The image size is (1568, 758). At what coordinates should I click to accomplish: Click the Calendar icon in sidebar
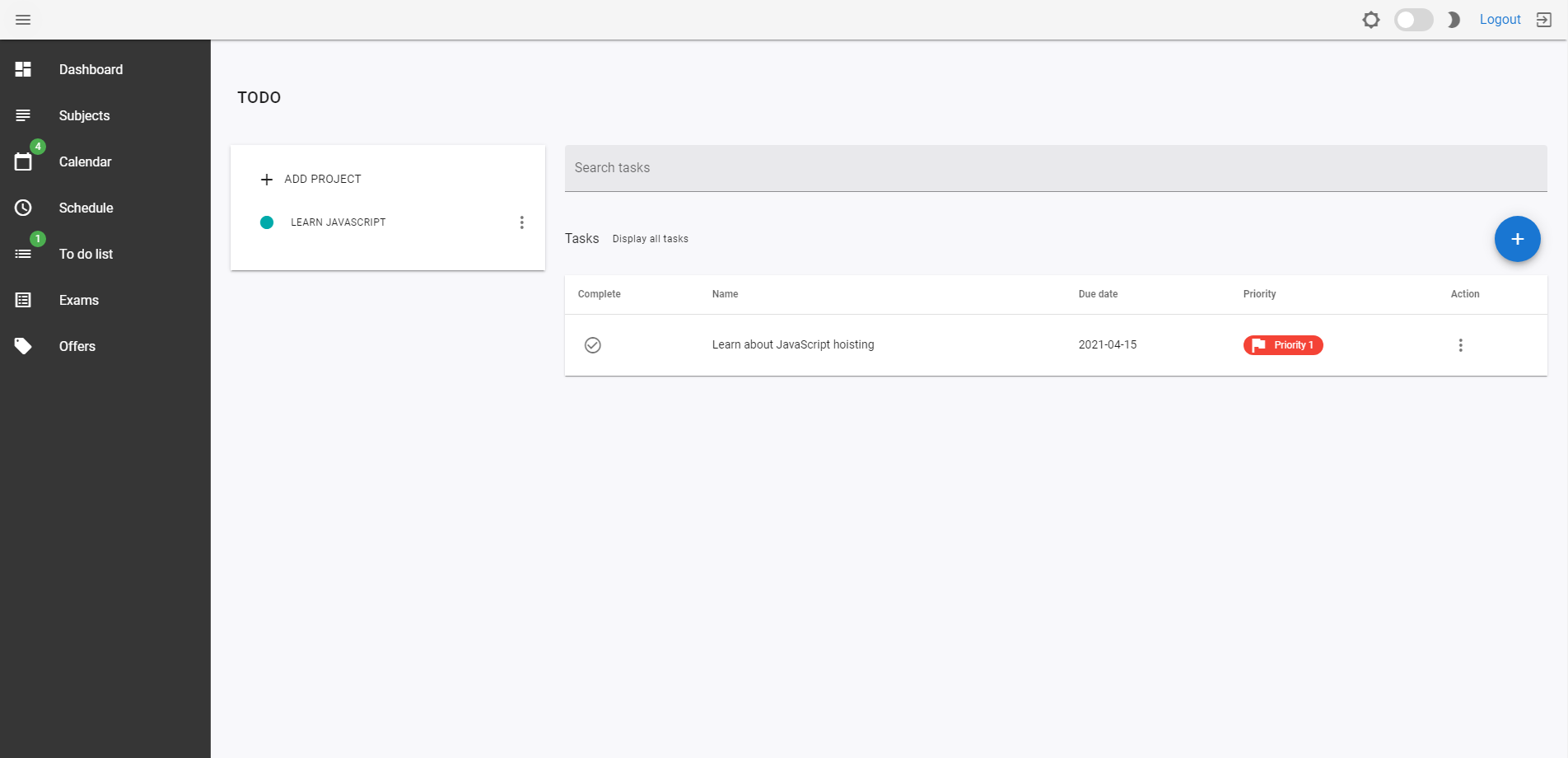pos(23,161)
